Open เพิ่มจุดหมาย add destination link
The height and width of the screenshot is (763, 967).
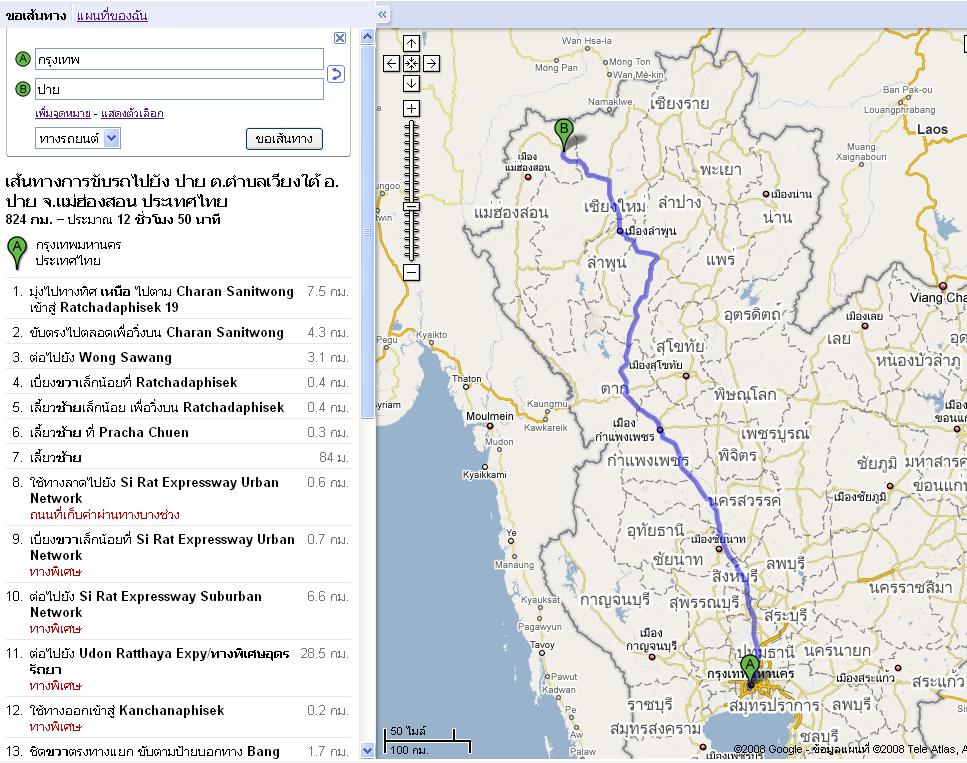point(63,113)
